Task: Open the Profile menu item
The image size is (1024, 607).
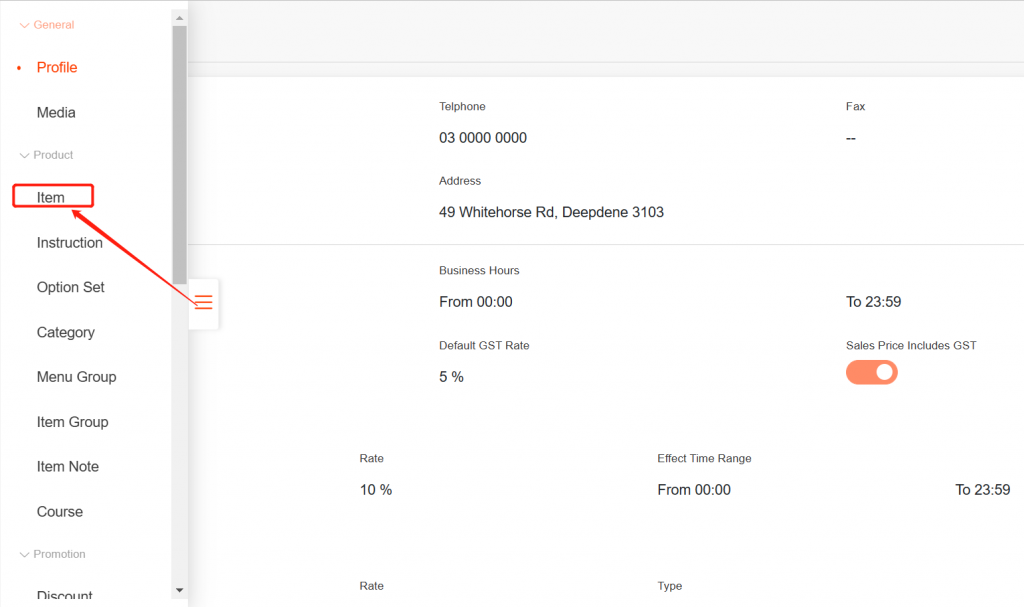Action: (x=57, y=68)
